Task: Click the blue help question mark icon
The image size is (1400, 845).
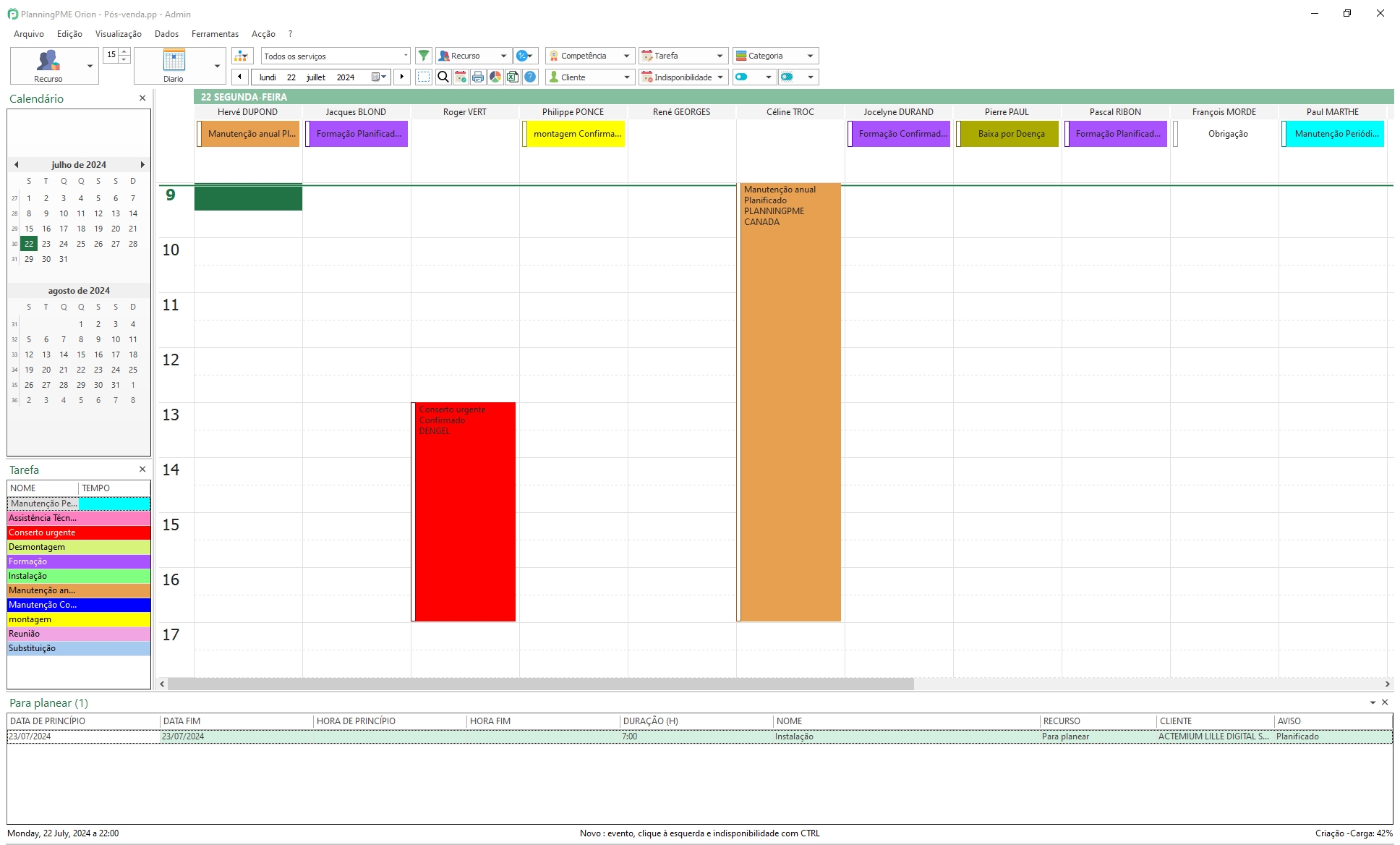Action: pos(530,77)
